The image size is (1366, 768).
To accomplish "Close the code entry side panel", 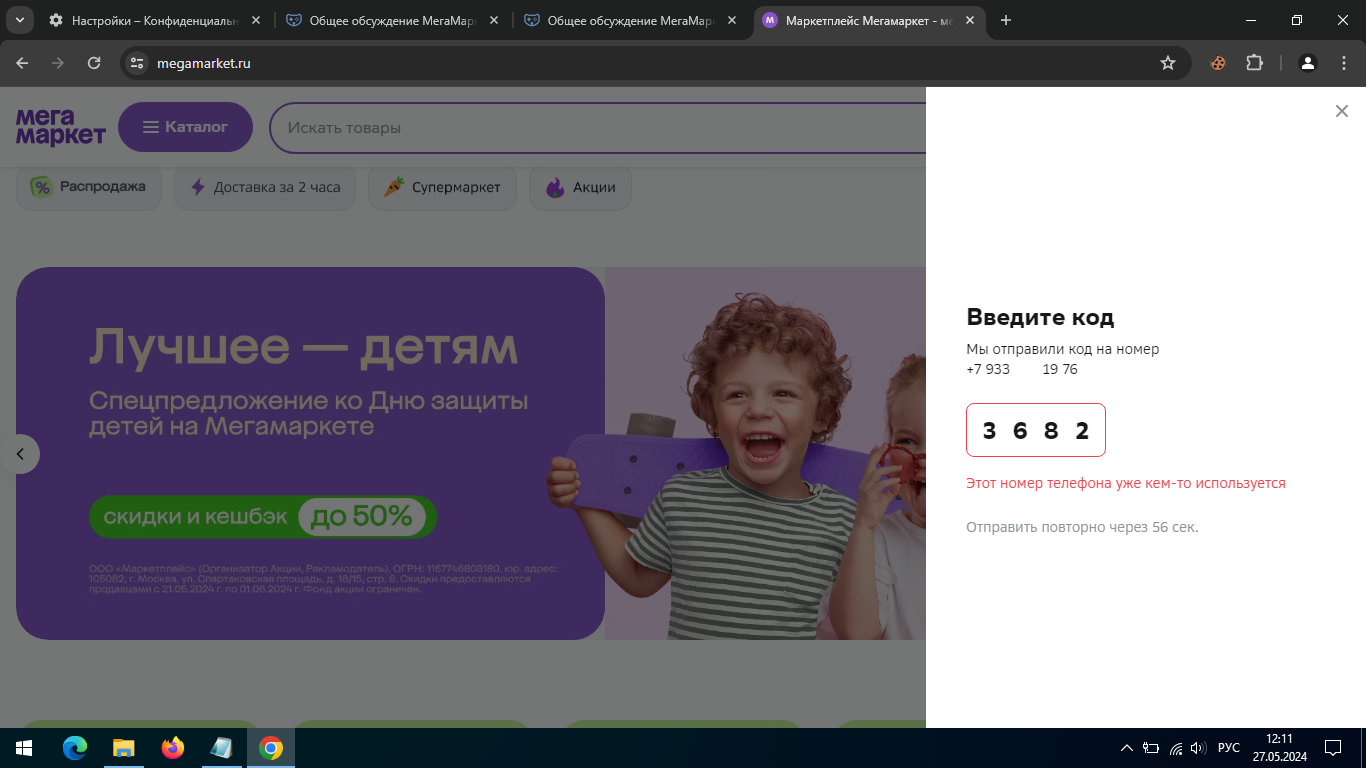I will [x=1342, y=111].
